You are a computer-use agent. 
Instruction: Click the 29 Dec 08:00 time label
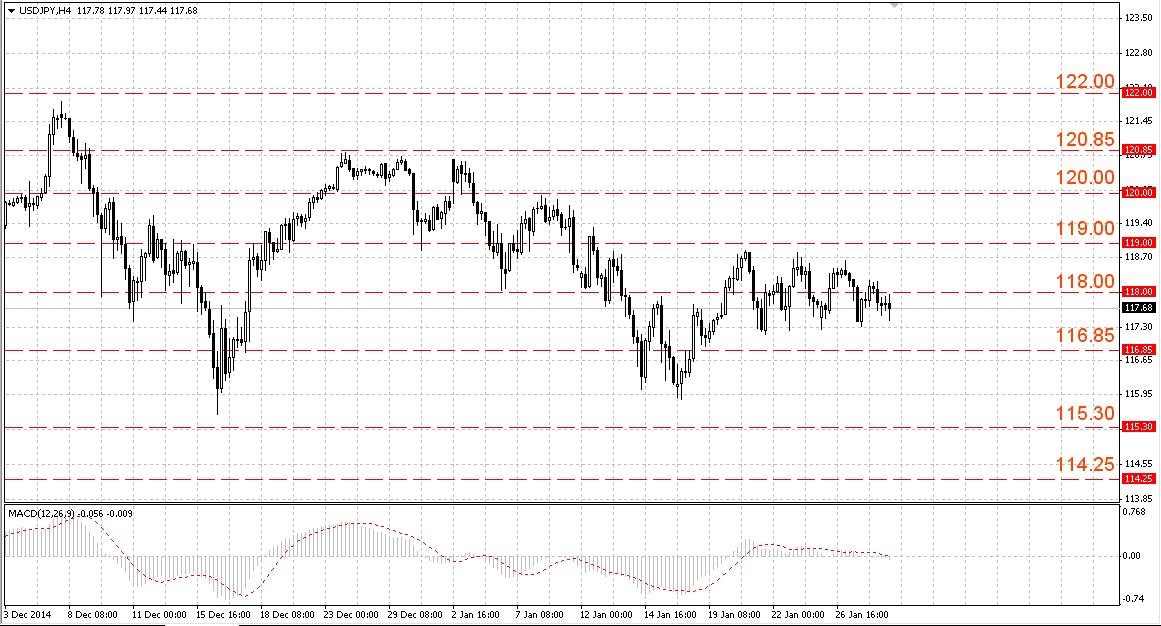[x=415, y=615]
